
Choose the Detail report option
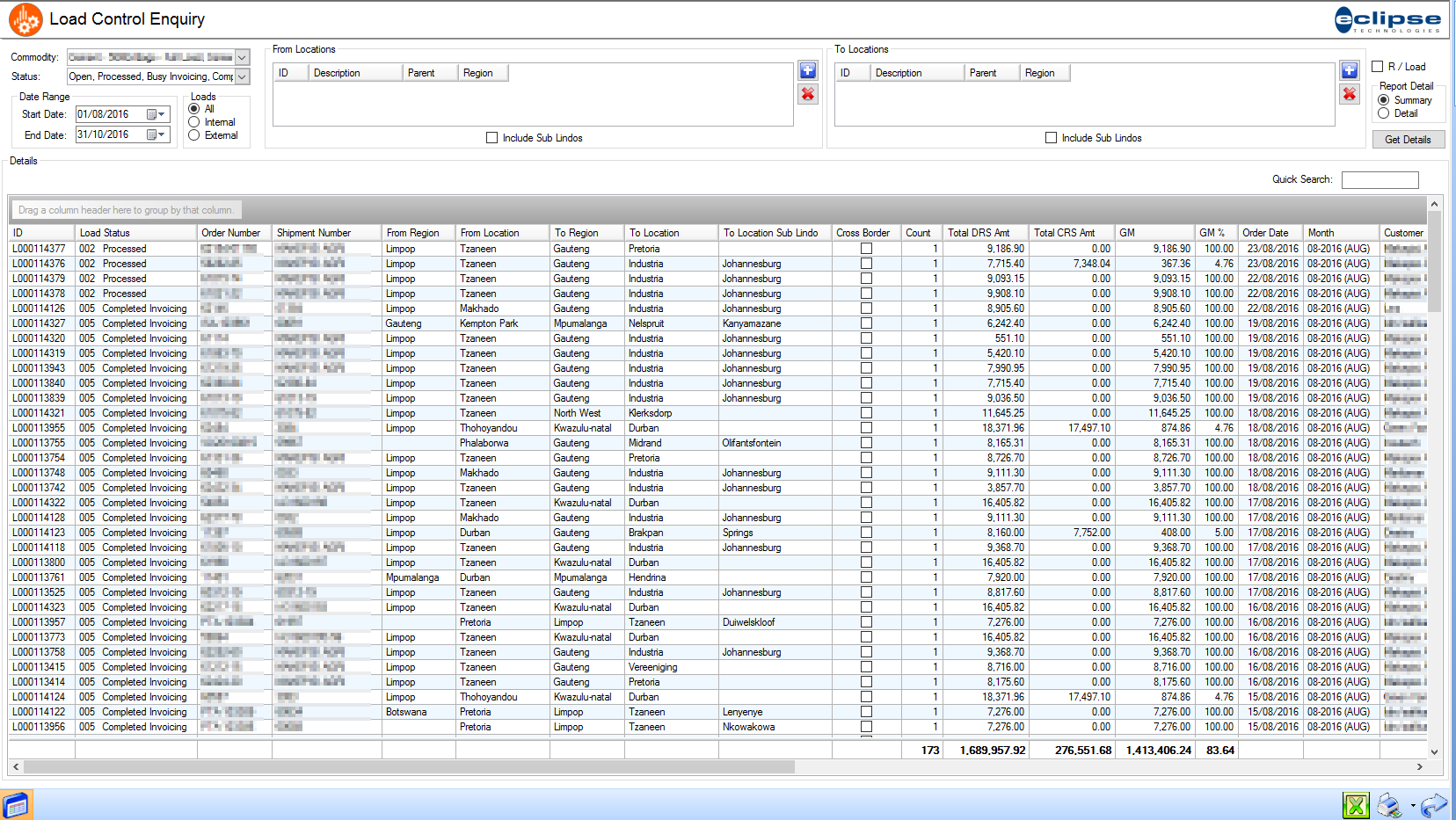coord(1384,113)
